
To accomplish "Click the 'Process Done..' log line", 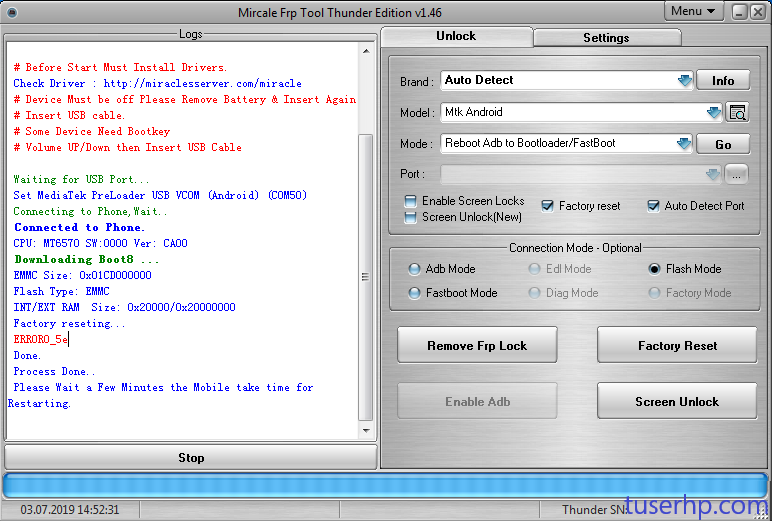I will point(54,371).
